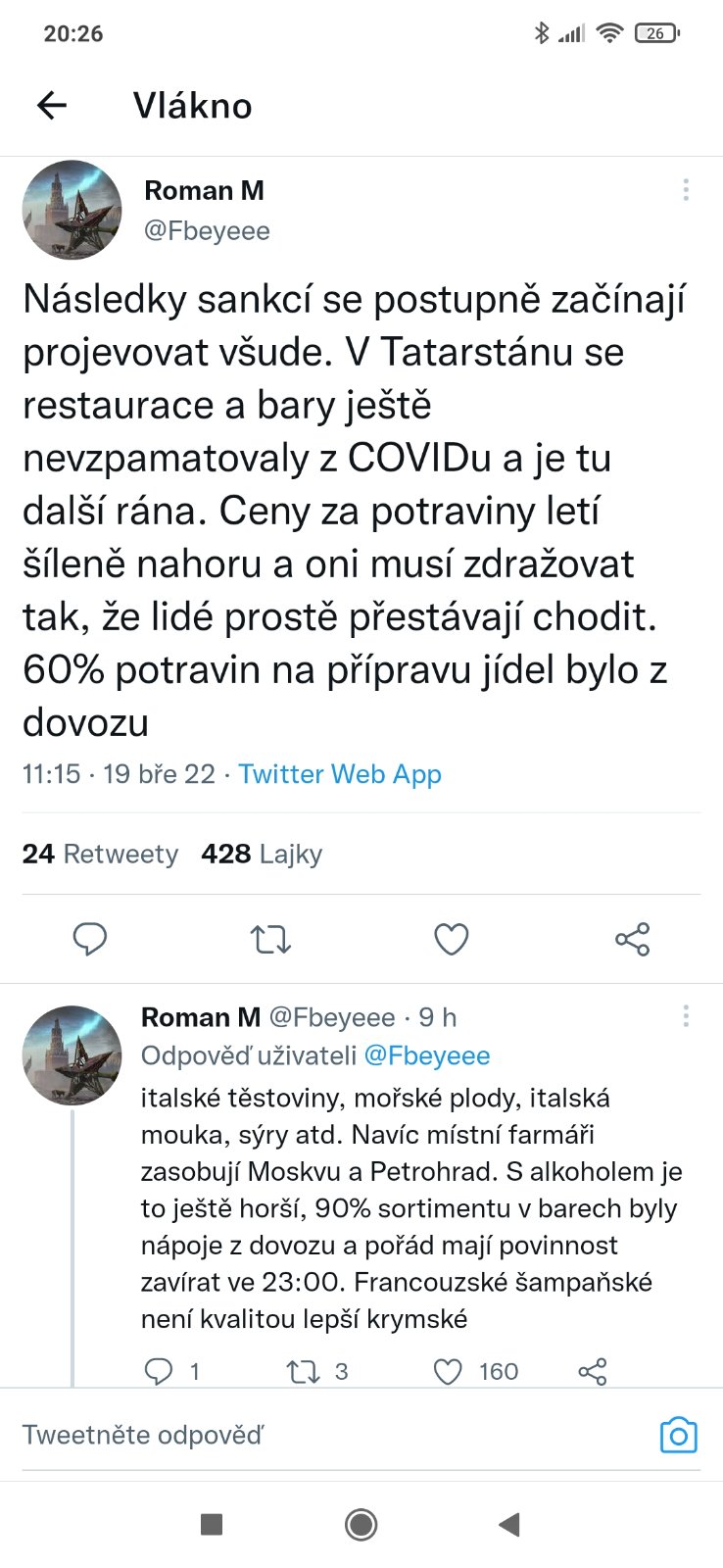Retweet the reply with 3 retweets
The height and width of the screenshot is (1568, 723).
(303, 1371)
